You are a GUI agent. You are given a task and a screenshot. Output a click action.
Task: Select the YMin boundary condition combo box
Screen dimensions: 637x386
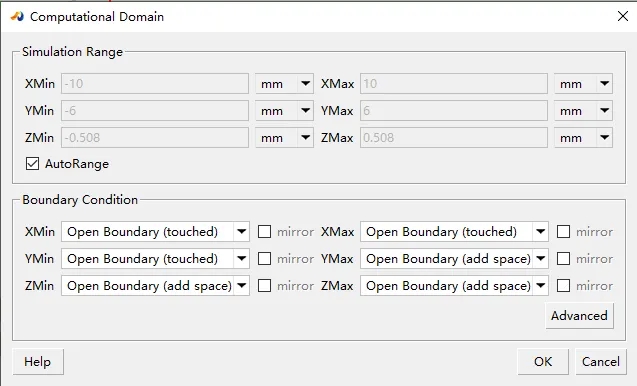155,258
